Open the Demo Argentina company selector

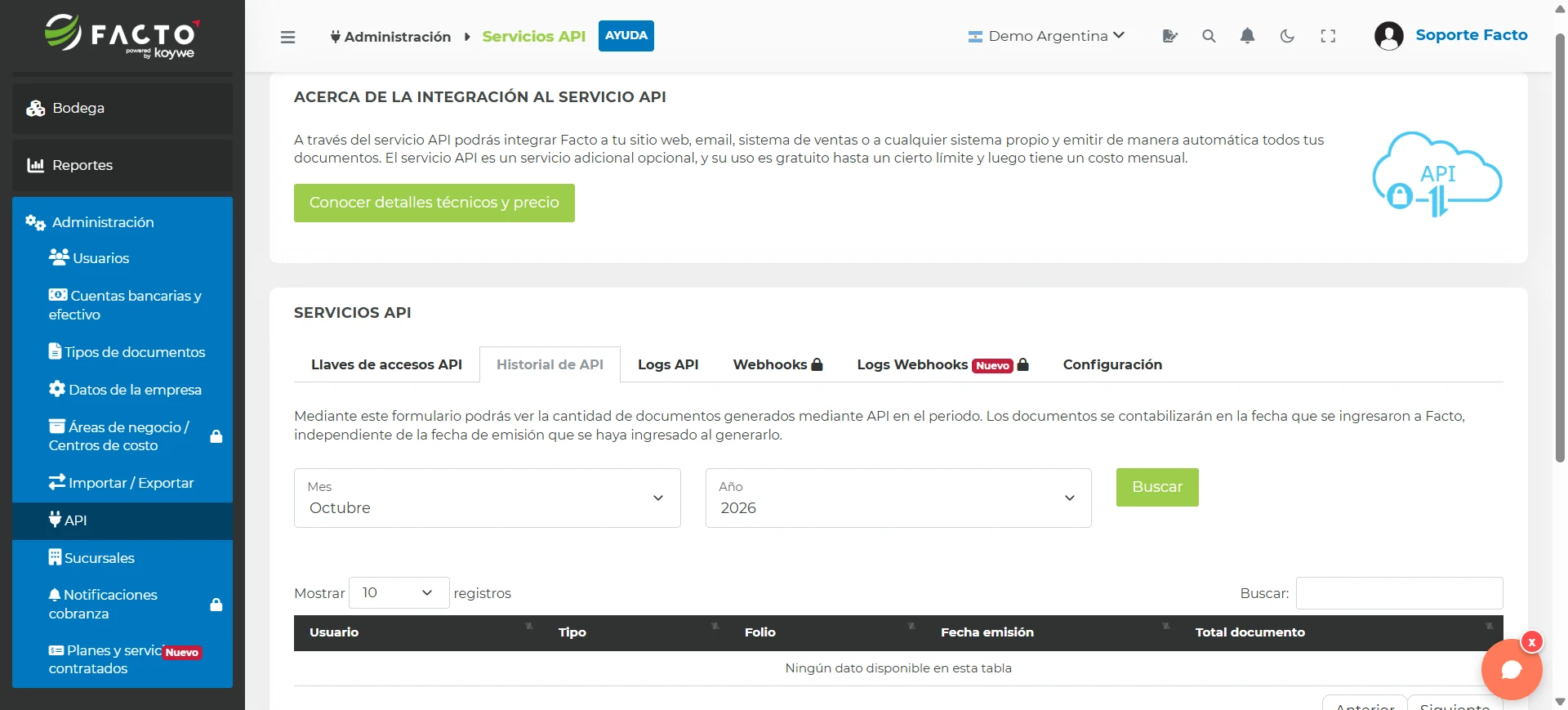(x=1046, y=36)
